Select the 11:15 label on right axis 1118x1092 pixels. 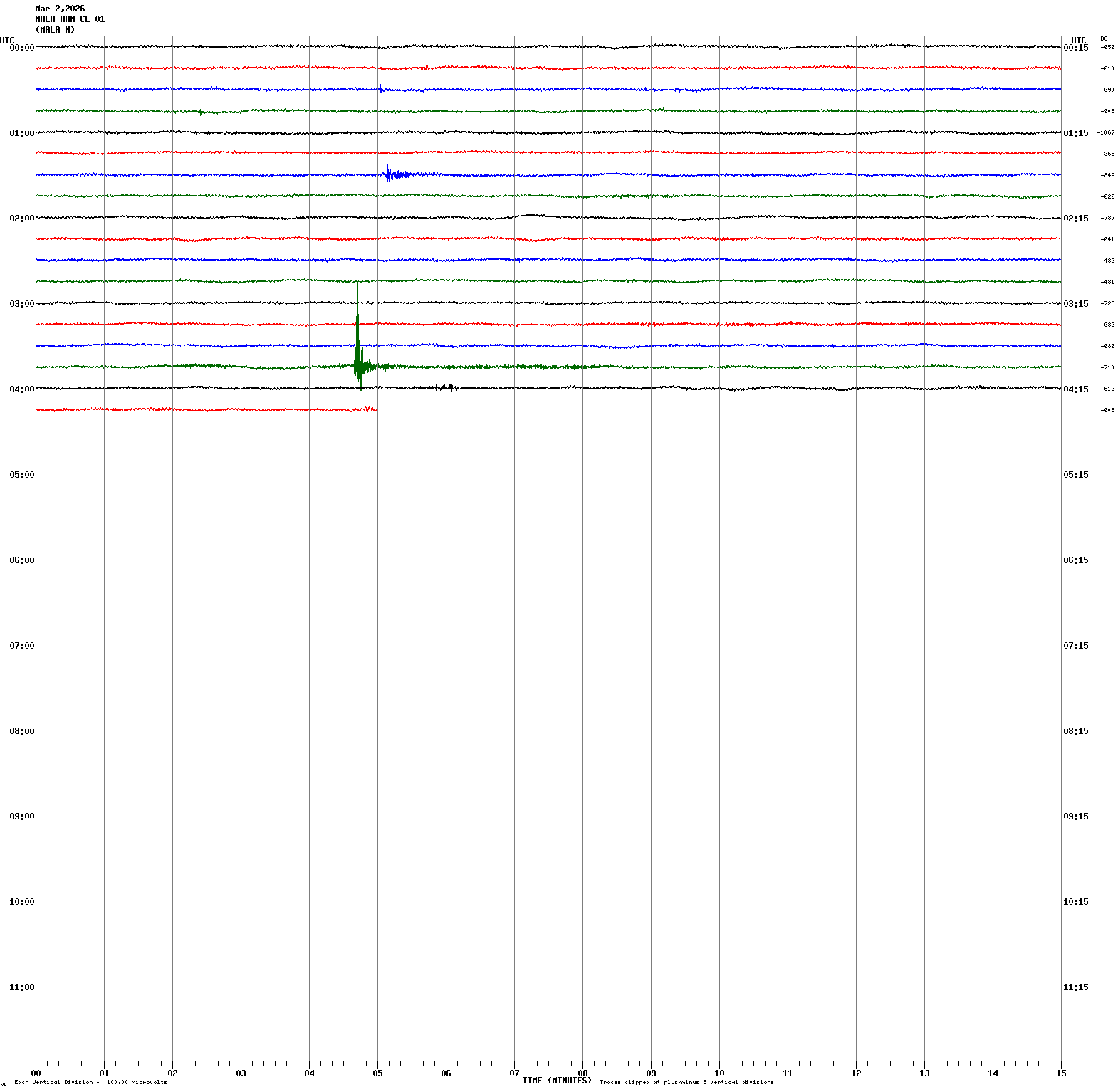coord(1075,987)
